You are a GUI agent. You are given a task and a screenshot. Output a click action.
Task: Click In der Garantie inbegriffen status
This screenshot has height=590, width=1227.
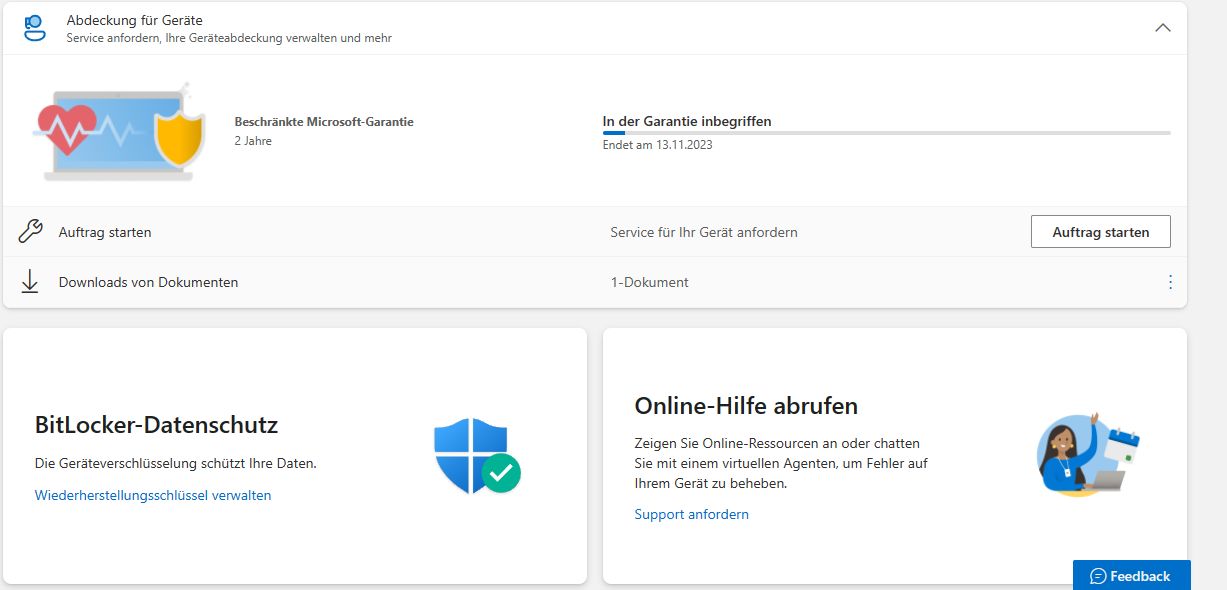coord(687,122)
